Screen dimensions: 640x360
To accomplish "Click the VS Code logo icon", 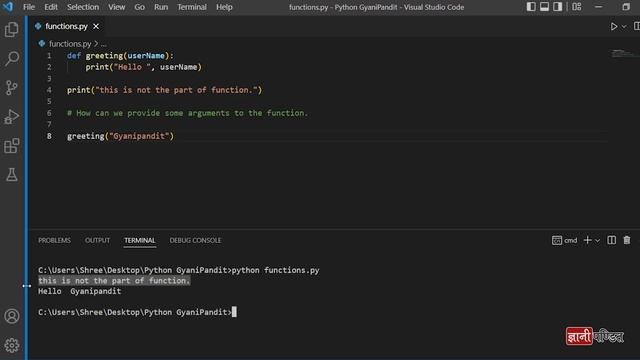I will pyautogui.click(x=8, y=7).
